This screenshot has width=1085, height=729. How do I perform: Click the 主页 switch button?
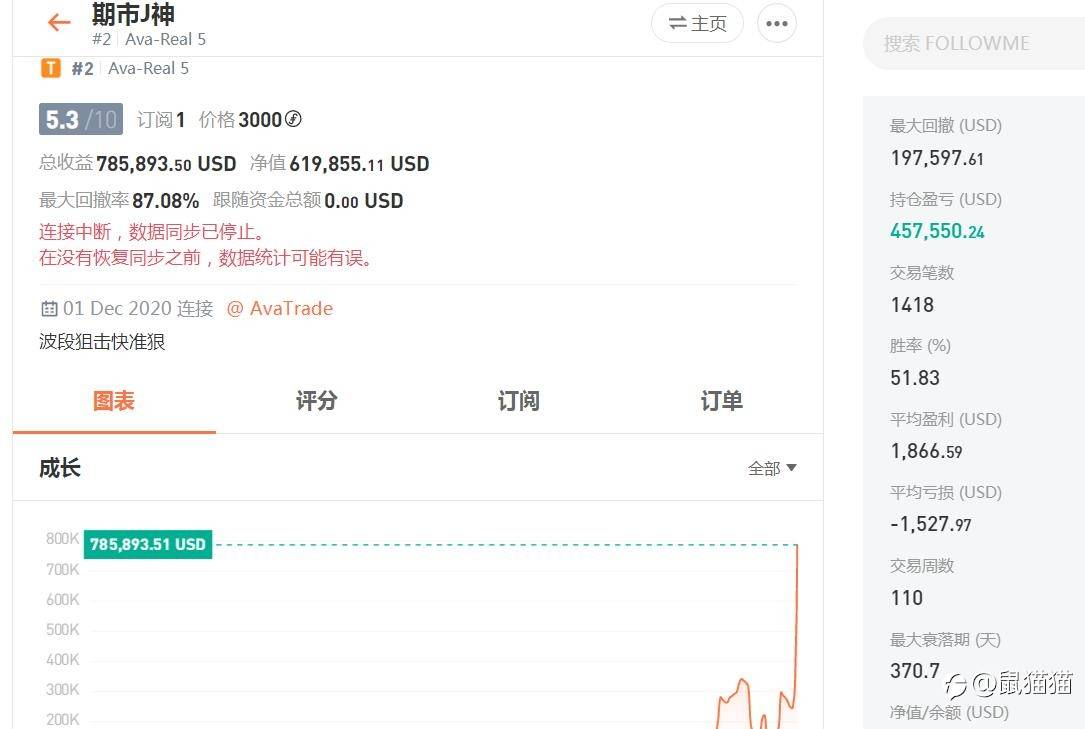point(697,24)
